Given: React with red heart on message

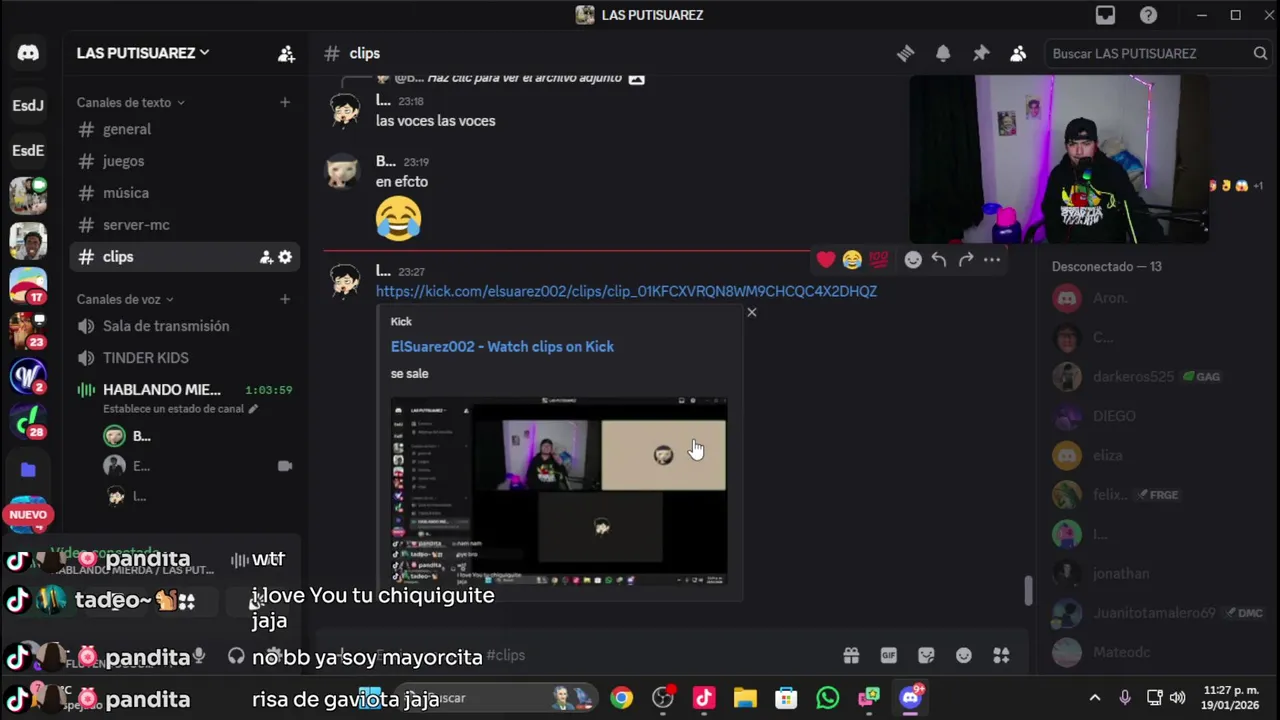Looking at the screenshot, I should click(825, 260).
